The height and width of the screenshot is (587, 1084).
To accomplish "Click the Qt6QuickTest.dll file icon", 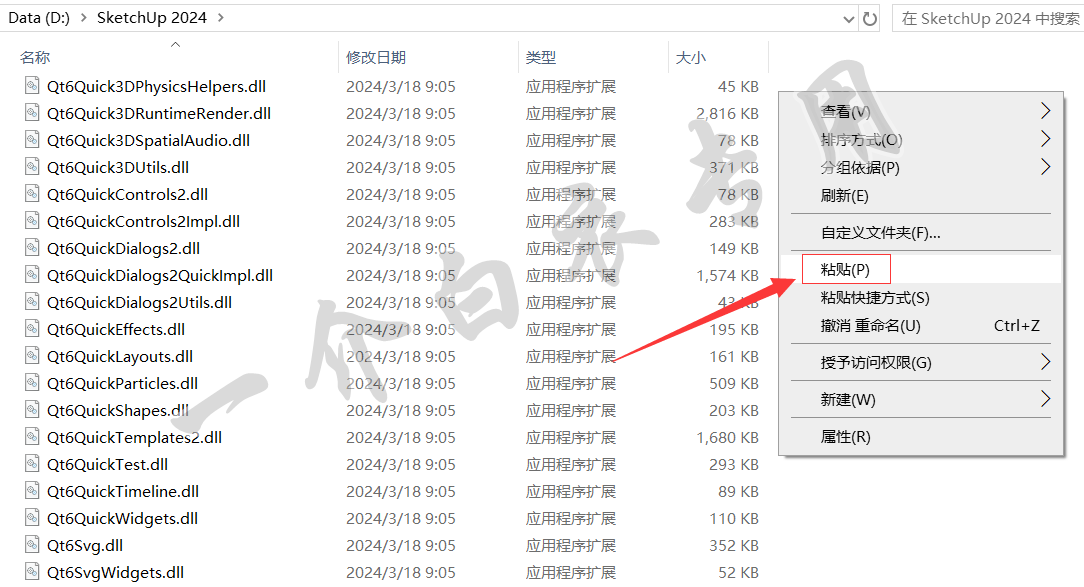I will (32, 463).
